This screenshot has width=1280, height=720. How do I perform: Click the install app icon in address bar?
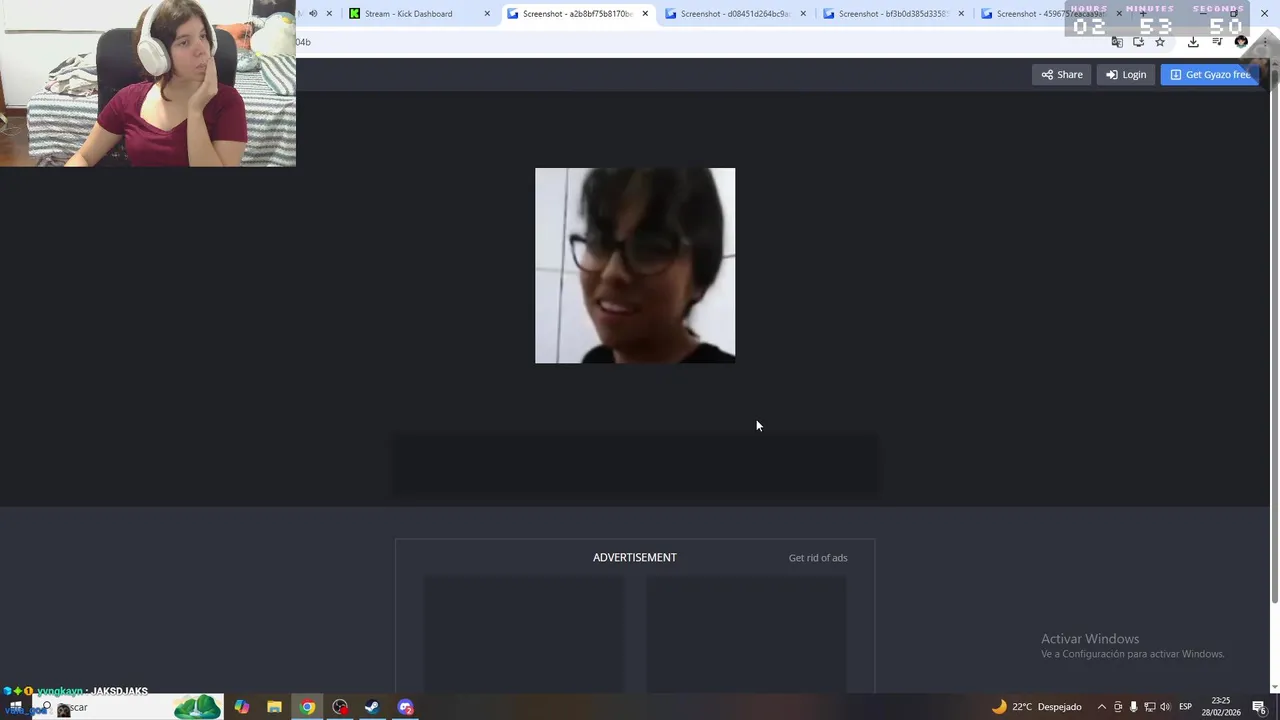[x=1138, y=42]
